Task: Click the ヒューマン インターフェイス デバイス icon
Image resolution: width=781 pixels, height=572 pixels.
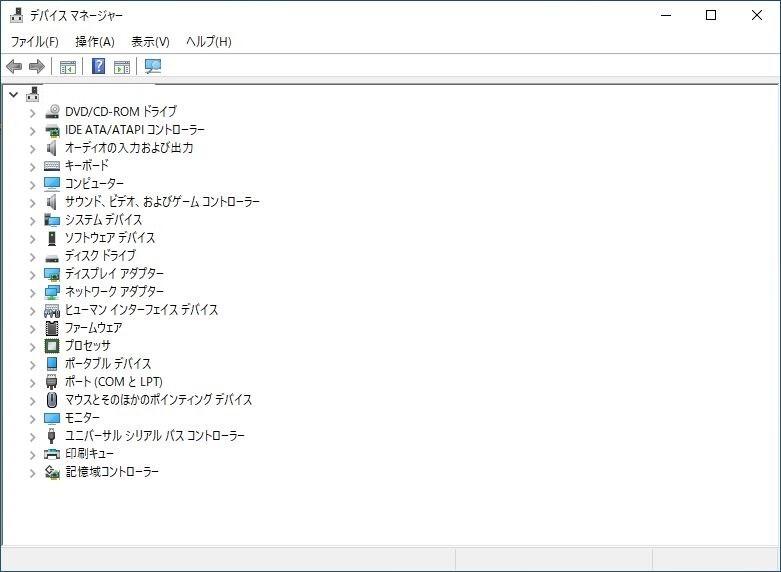Action: [x=52, y=310]
